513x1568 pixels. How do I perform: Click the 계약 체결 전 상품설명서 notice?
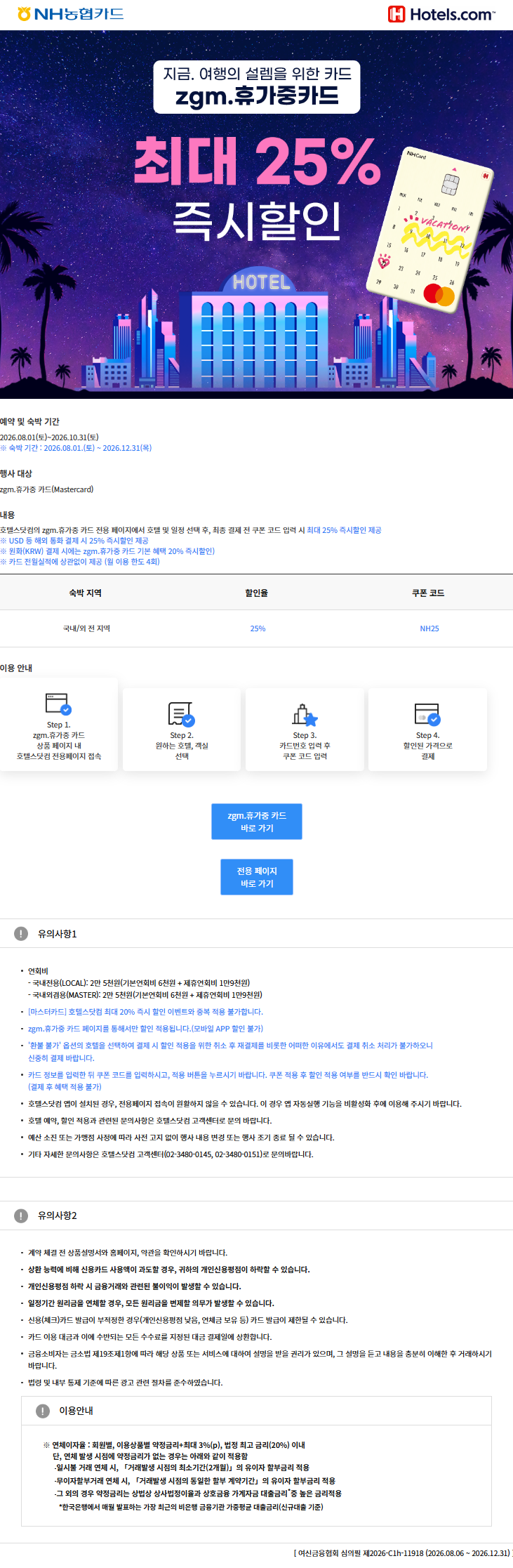(128, 1253)
